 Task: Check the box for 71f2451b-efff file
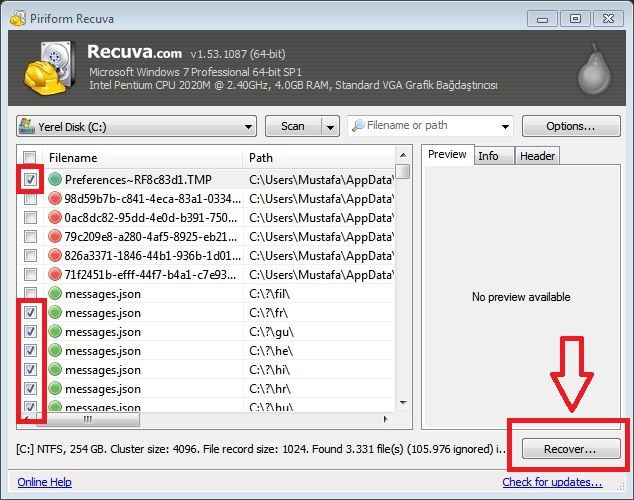point(30,274)
